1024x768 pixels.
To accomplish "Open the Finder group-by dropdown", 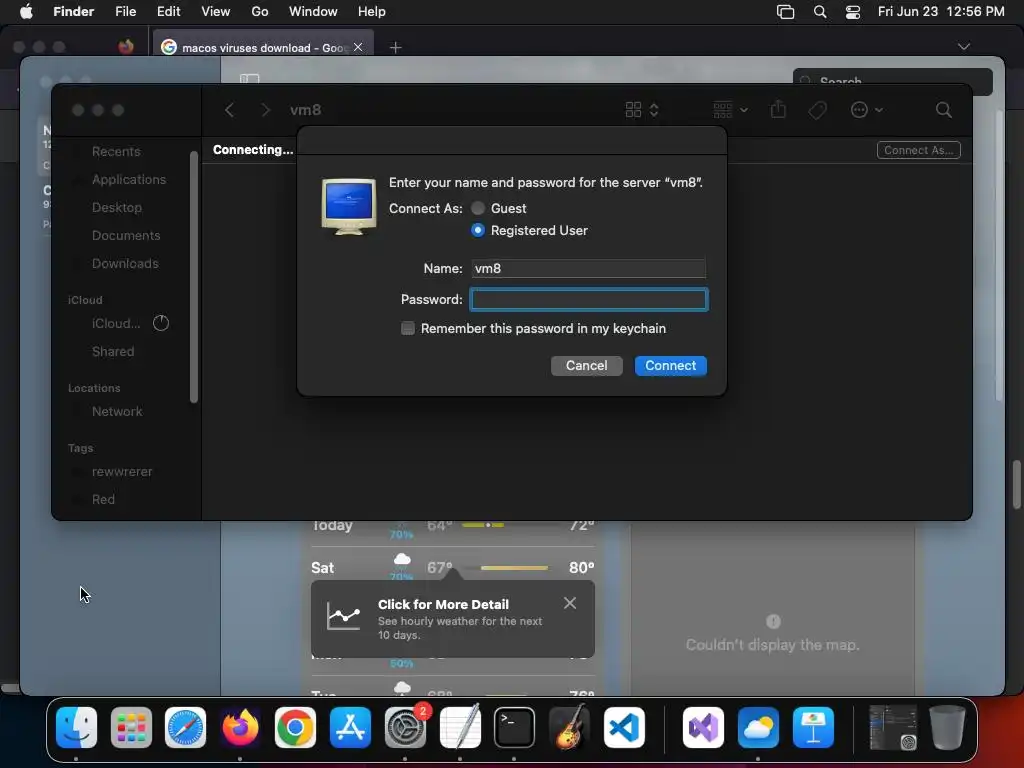I will [x=730, y=110].
